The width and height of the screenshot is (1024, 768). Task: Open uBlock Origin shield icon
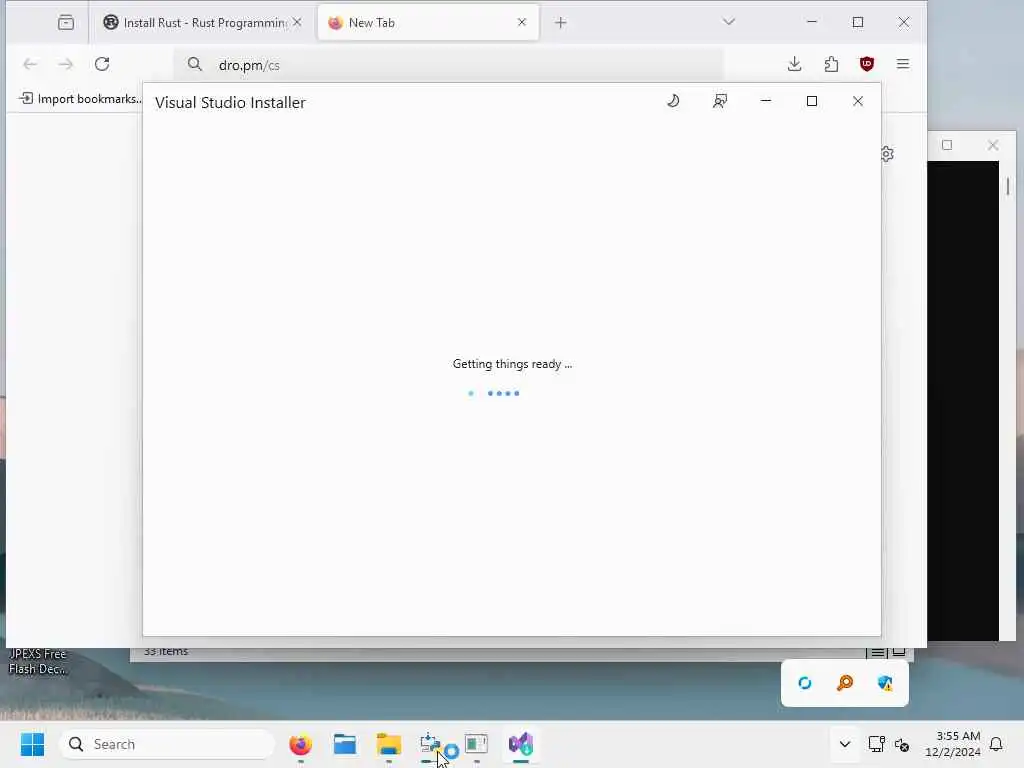[x=867, y=64]
